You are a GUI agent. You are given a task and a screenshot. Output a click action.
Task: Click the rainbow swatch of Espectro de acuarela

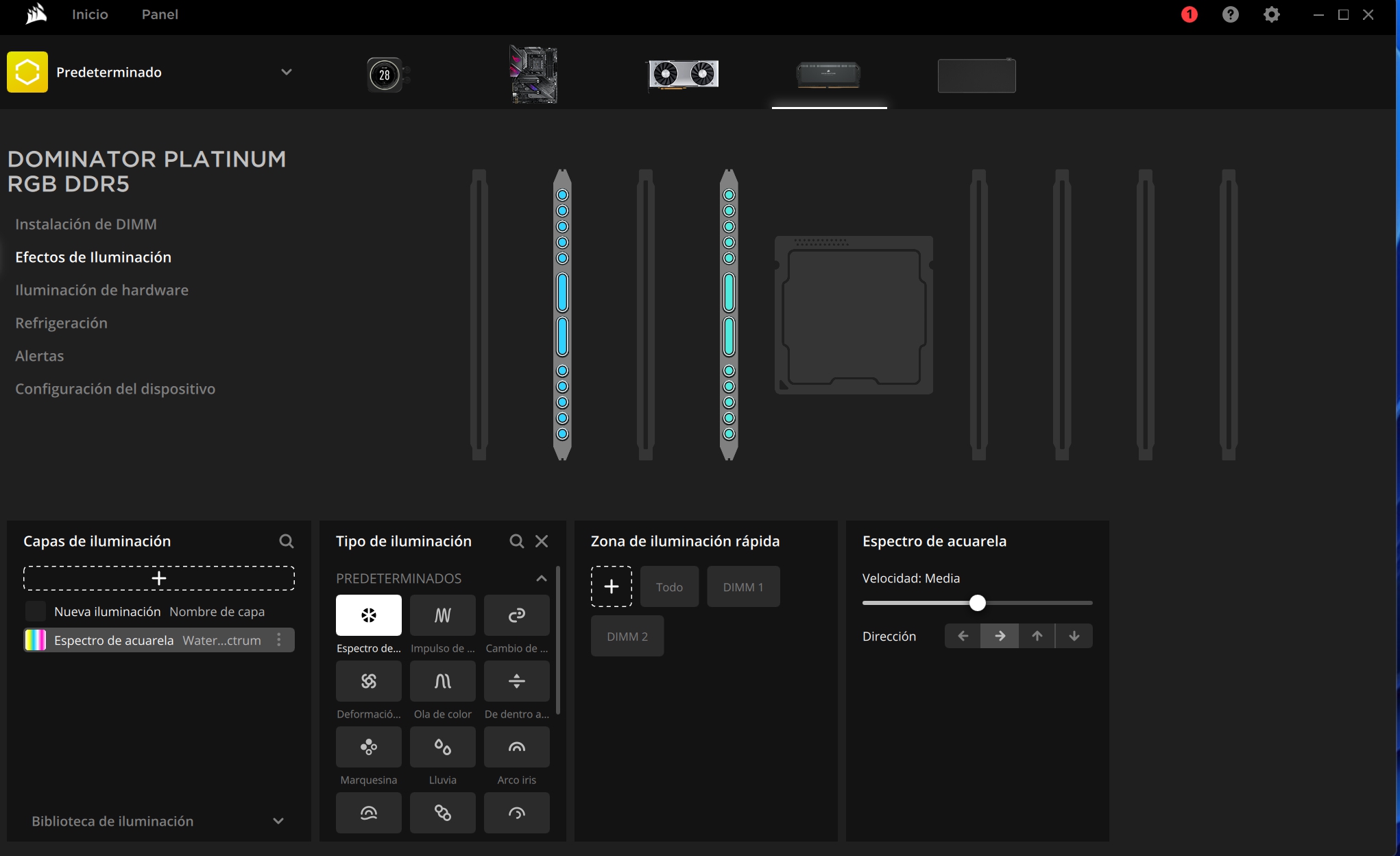coord(35,640)
